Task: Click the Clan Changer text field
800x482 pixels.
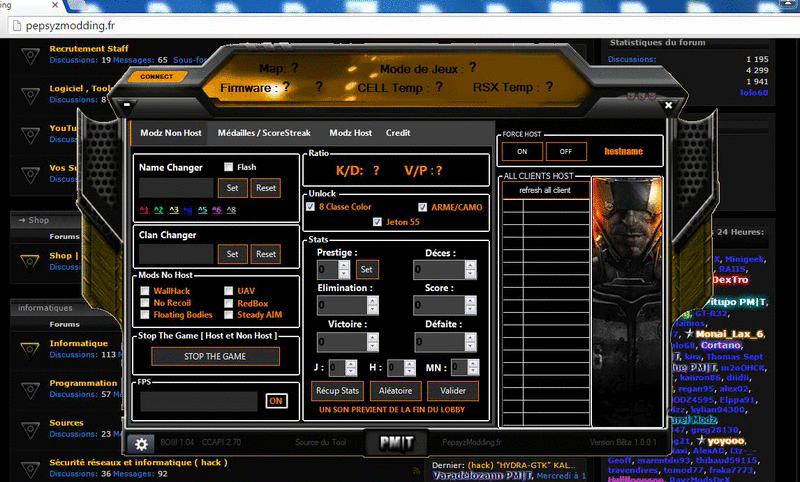Action: (x=176, y=254)
